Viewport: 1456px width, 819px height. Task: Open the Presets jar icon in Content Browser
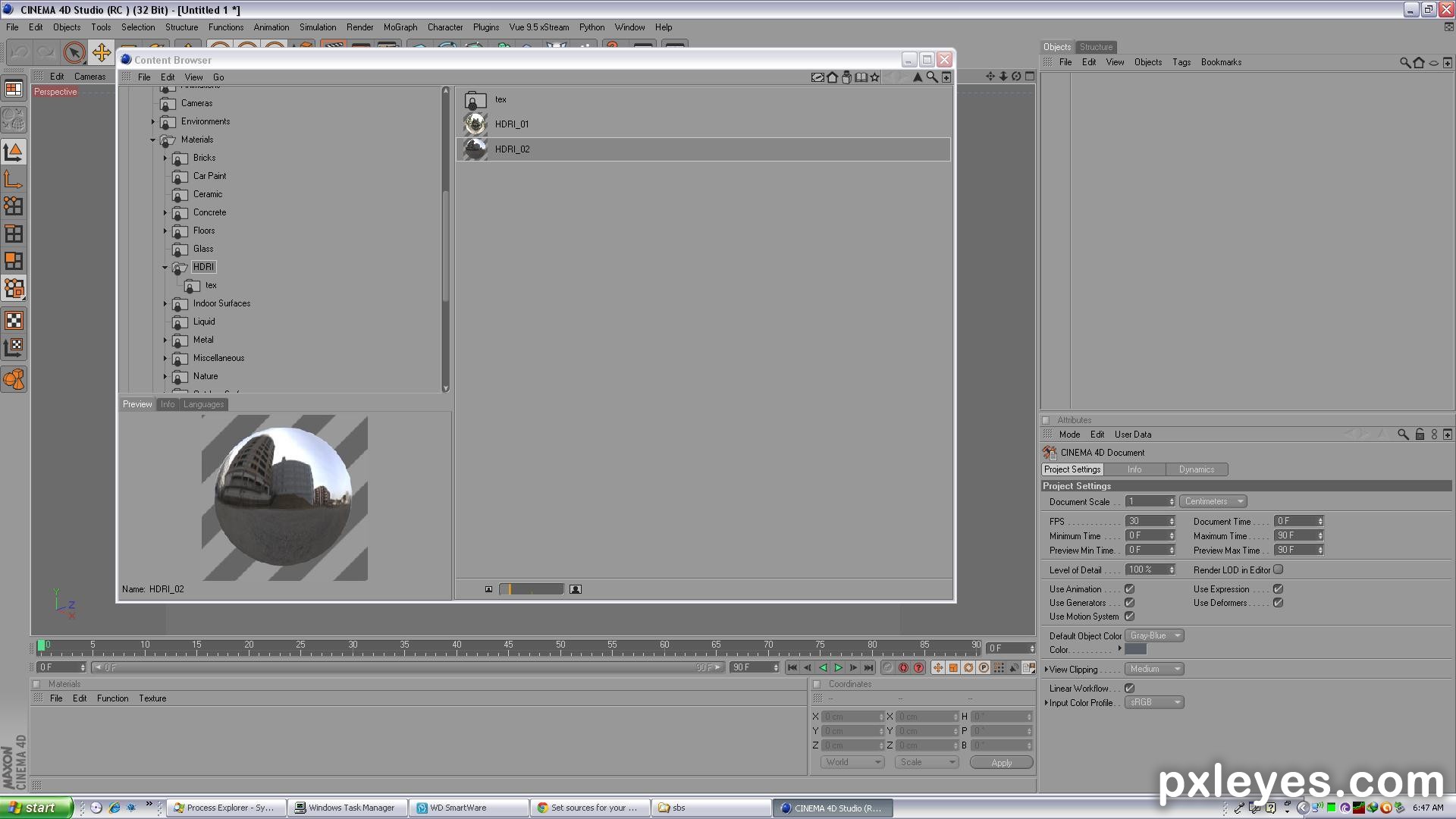846,77
